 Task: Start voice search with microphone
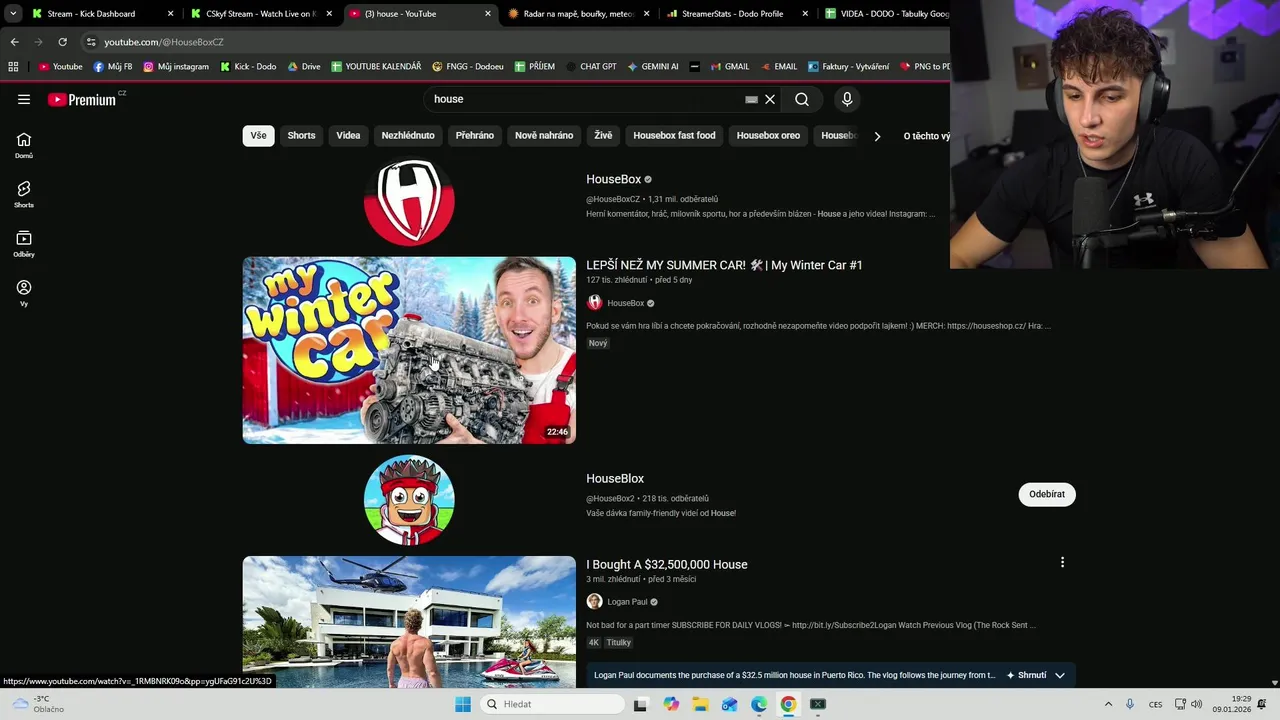tap(847, 99)
